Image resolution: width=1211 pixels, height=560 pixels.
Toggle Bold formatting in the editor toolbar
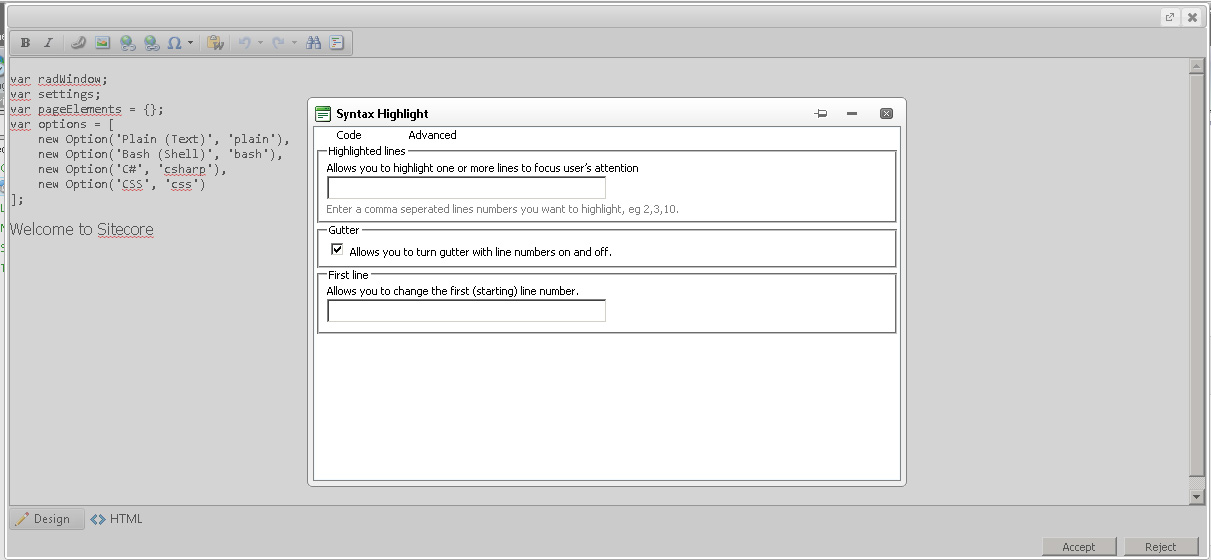pos(25,43)
